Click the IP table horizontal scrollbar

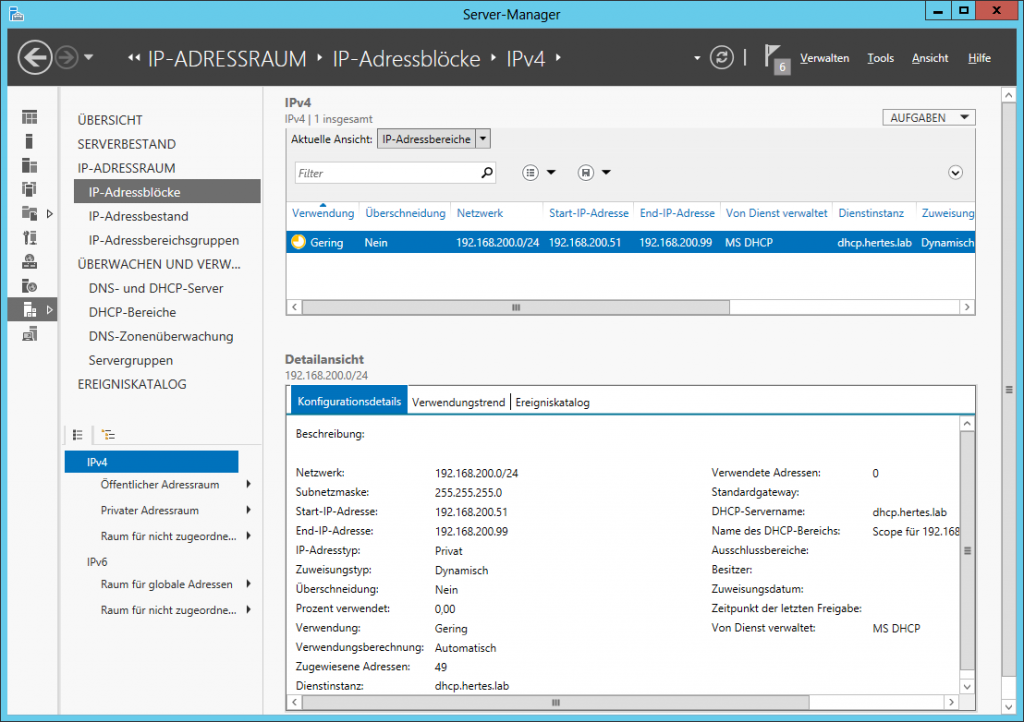(516, 308)
